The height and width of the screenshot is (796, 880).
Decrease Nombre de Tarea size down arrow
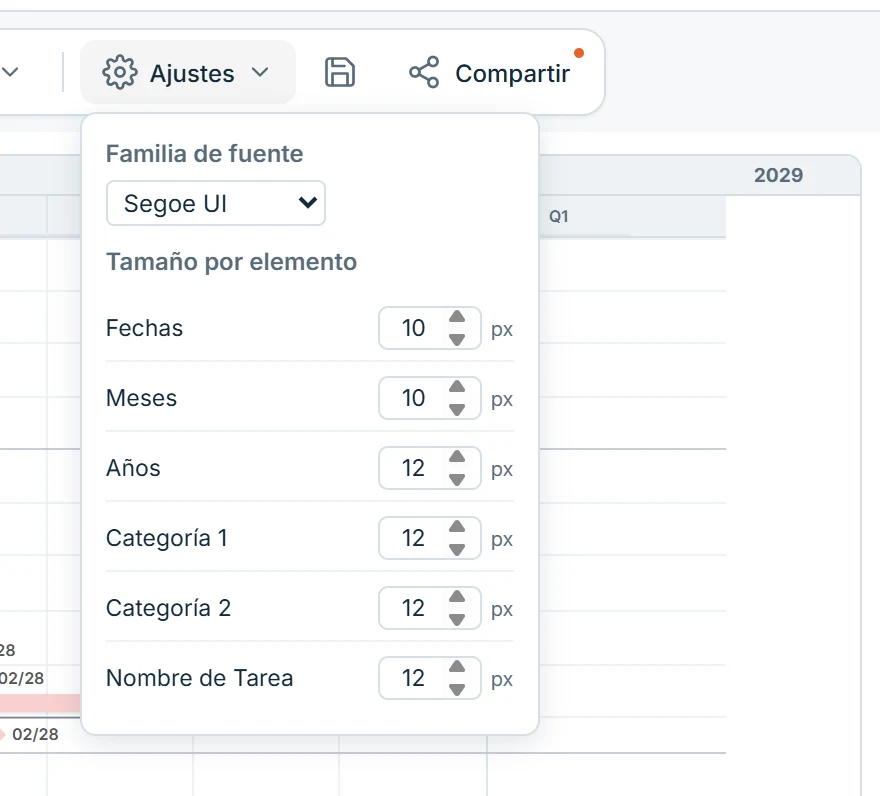click(457, 690)
